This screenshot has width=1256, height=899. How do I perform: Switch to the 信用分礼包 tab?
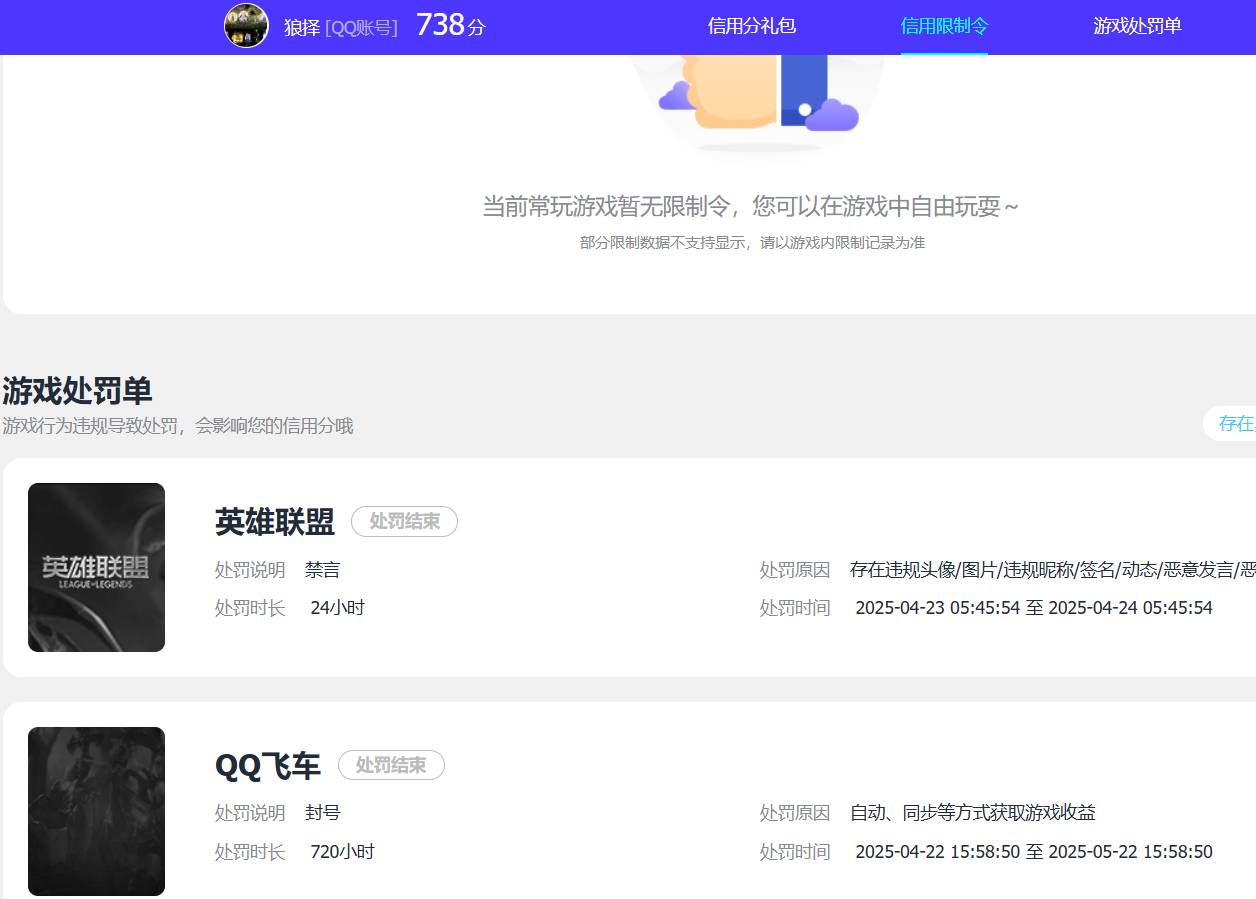pyautogui.click(x=751, y=27)
